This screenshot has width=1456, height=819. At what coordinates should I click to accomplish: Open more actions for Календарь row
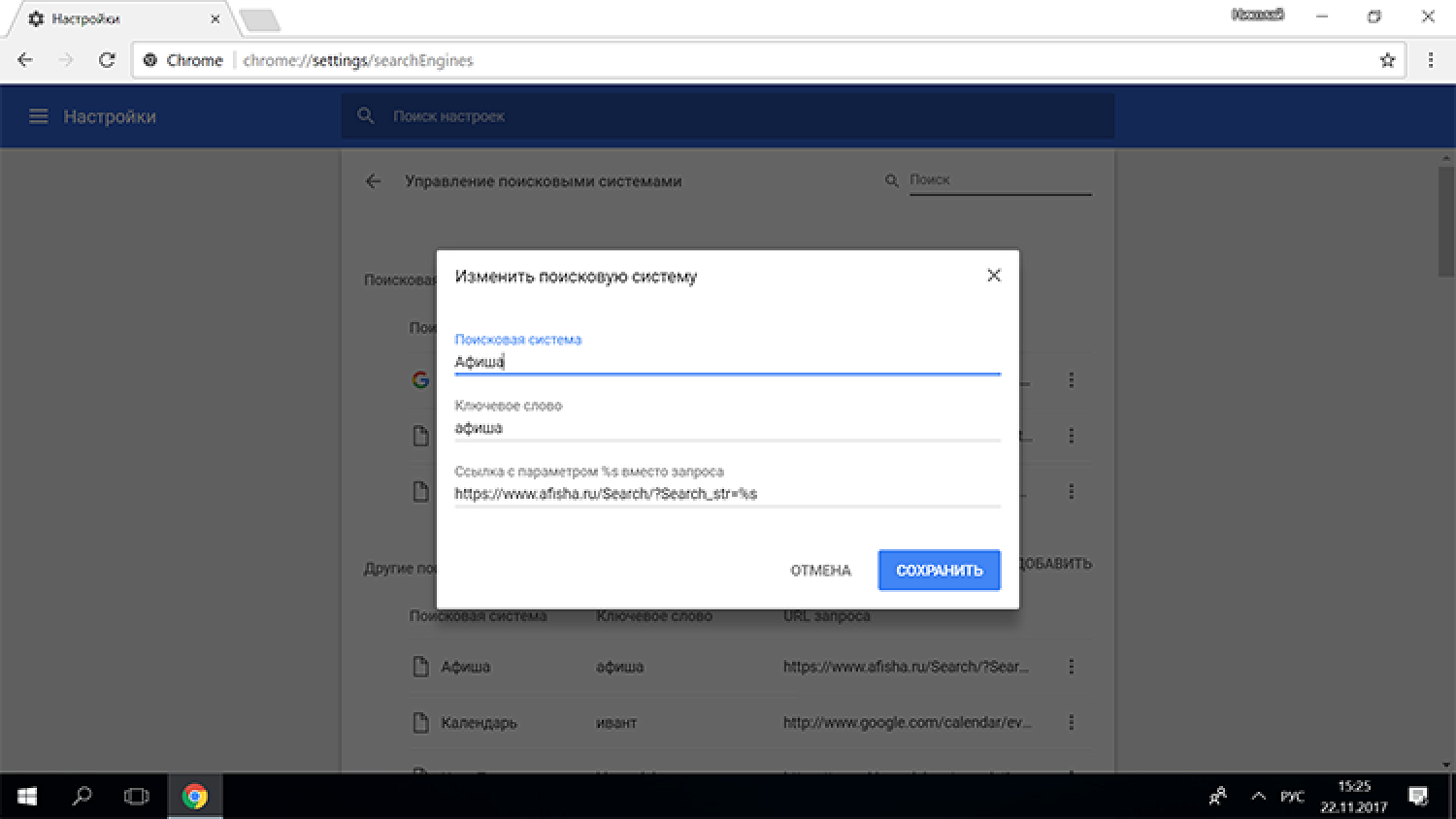click(x=1071, y=722)
